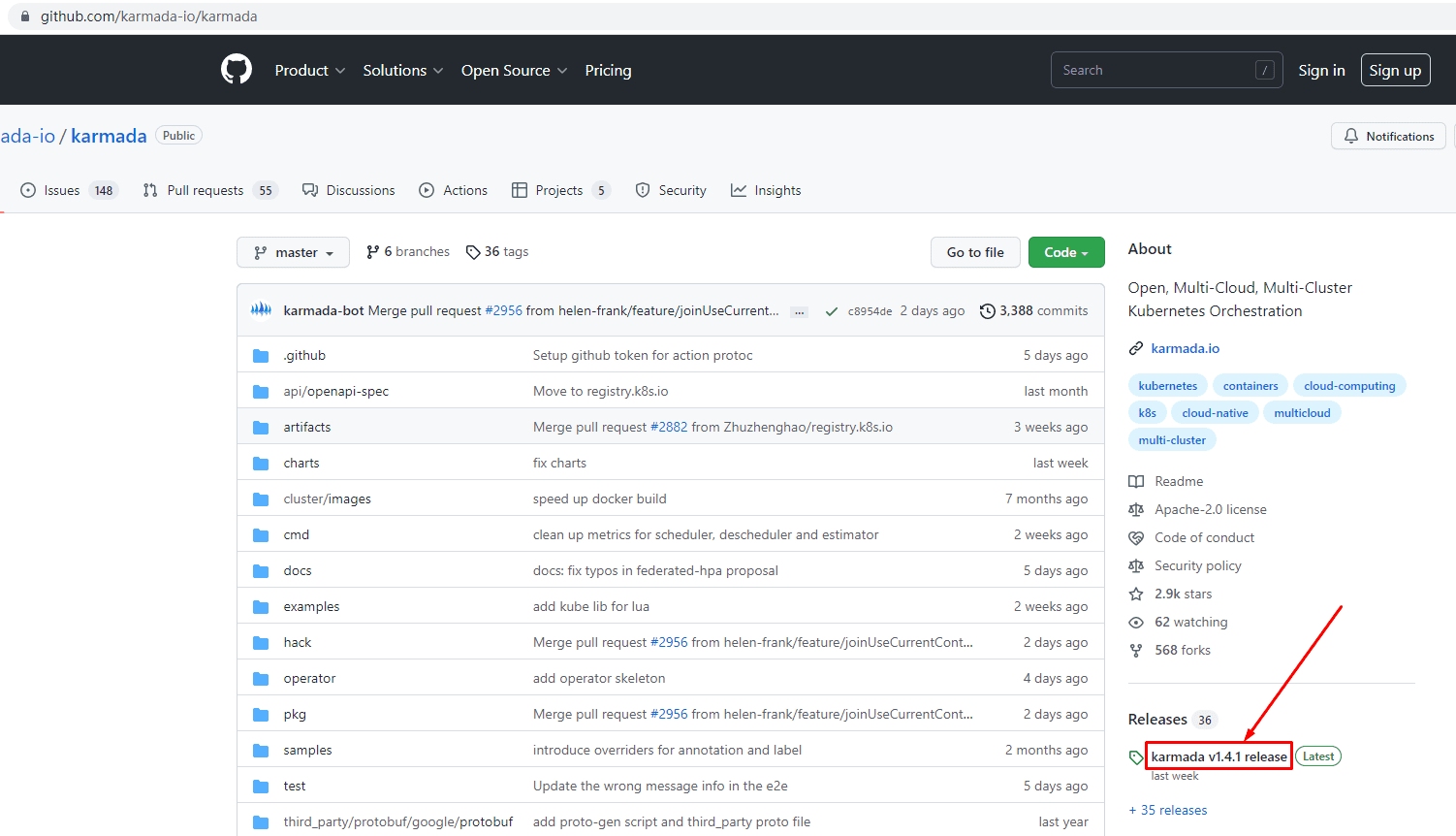1456x836 pixels.
Task: Open the Pricing page
Action: pos(608,71)
